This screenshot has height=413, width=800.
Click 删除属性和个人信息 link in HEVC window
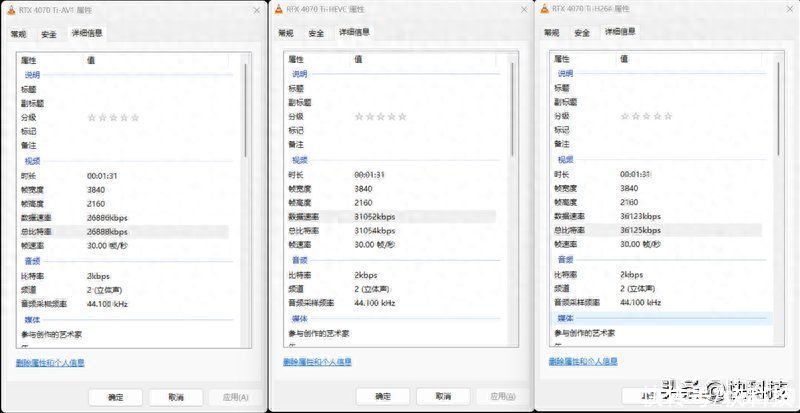coord(317,362)
